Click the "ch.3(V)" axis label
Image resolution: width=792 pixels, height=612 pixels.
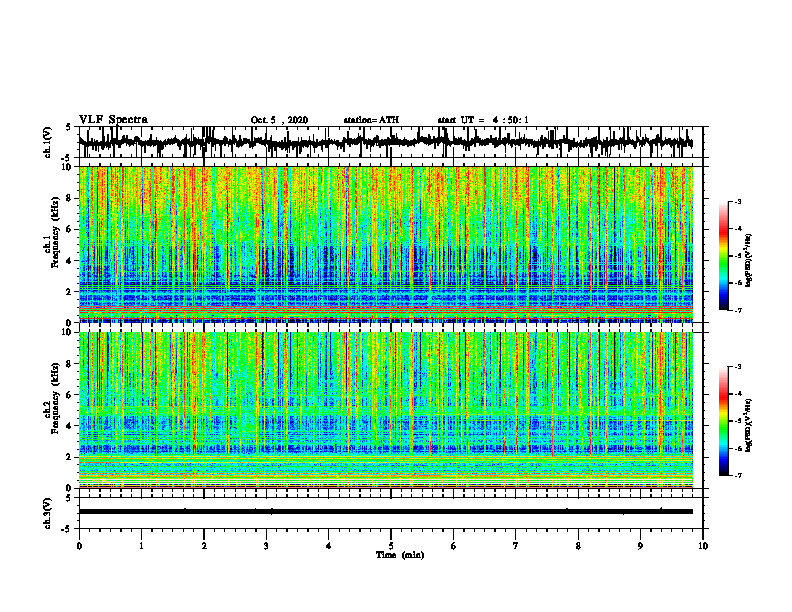click(48, 514)
